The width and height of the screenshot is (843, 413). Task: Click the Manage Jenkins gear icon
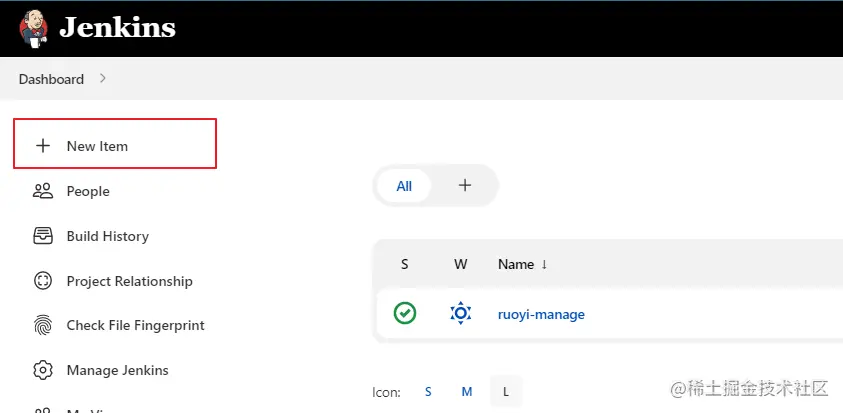click(x=42, y=370)
